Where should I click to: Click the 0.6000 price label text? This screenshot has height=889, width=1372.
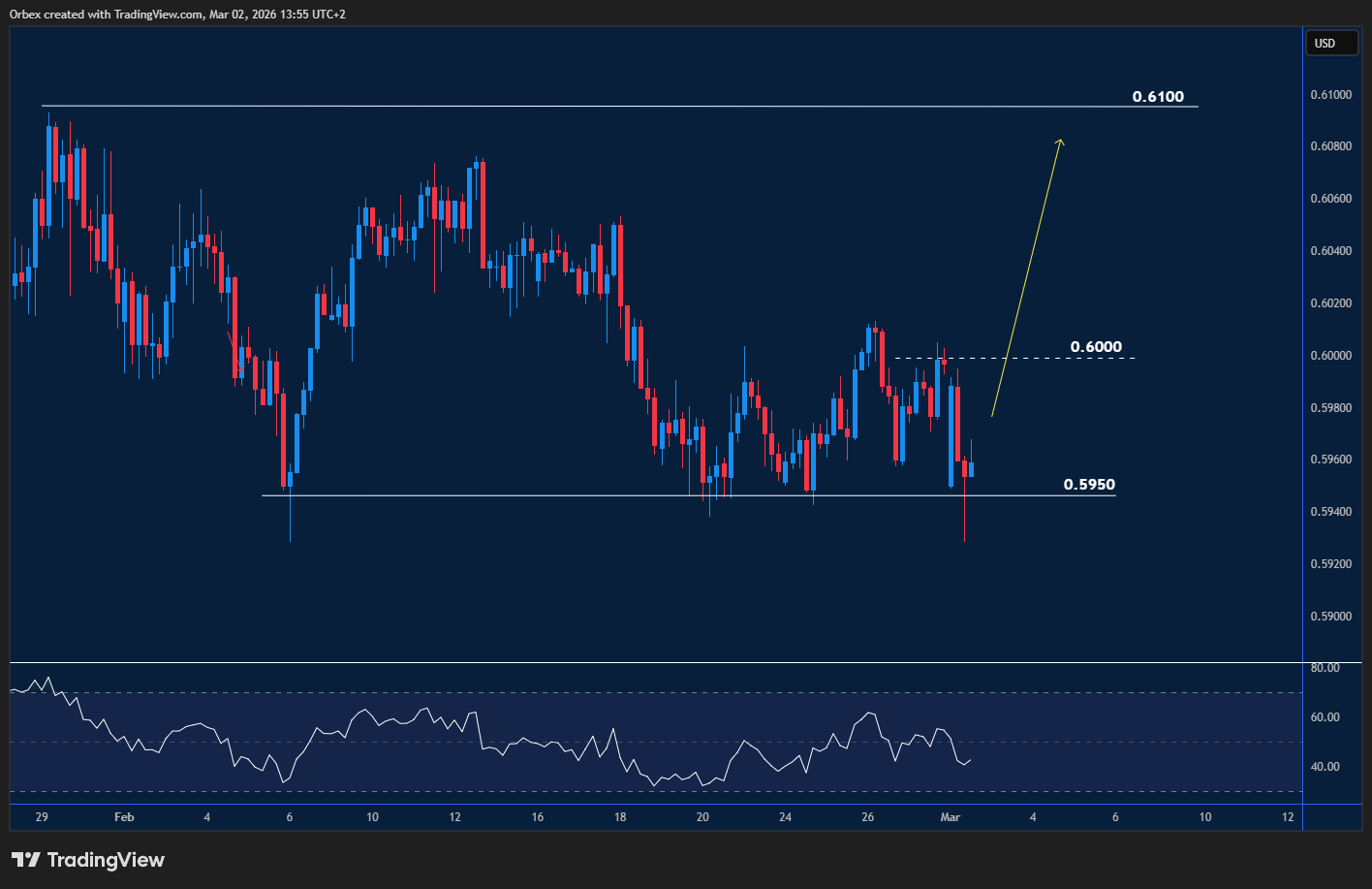(x=1096, y=346)
